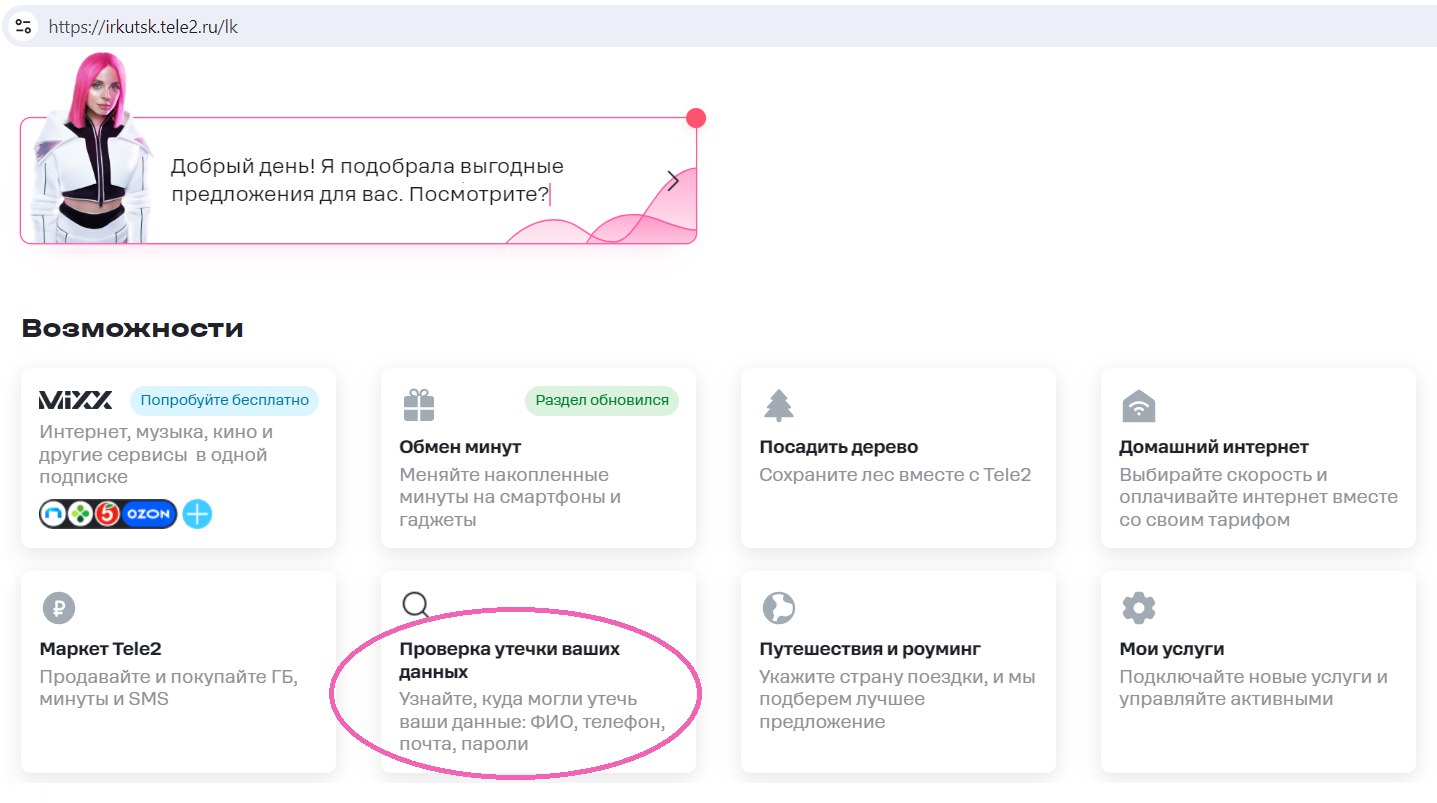The width and height of the screenshot is (1437, 803).
Task: Click the gift icon for Обмен минут
Action: pos(419,404)
